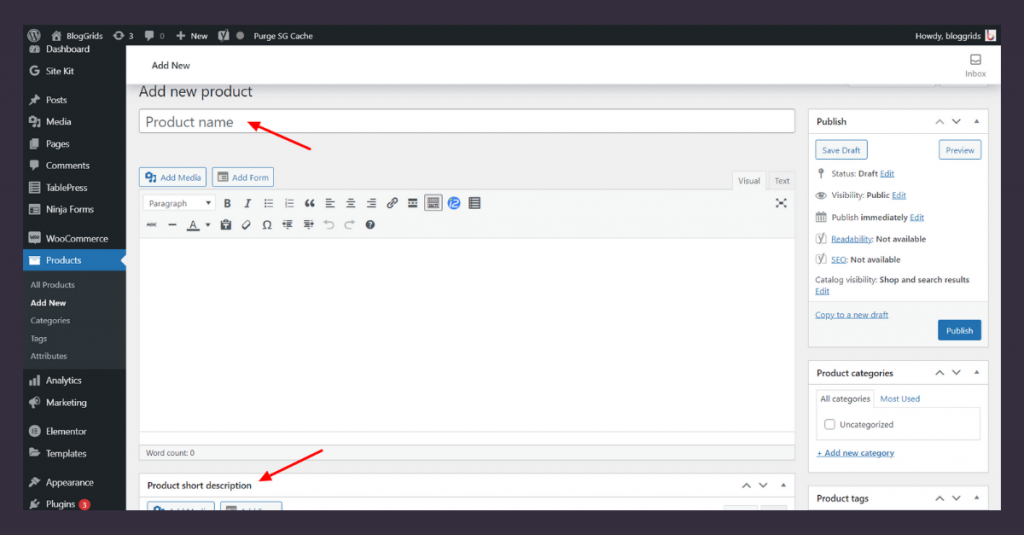Collapse the Product categories panel
Image resolution: width=1024 pixels, height=535 pixels.
[x=977, y=372]
